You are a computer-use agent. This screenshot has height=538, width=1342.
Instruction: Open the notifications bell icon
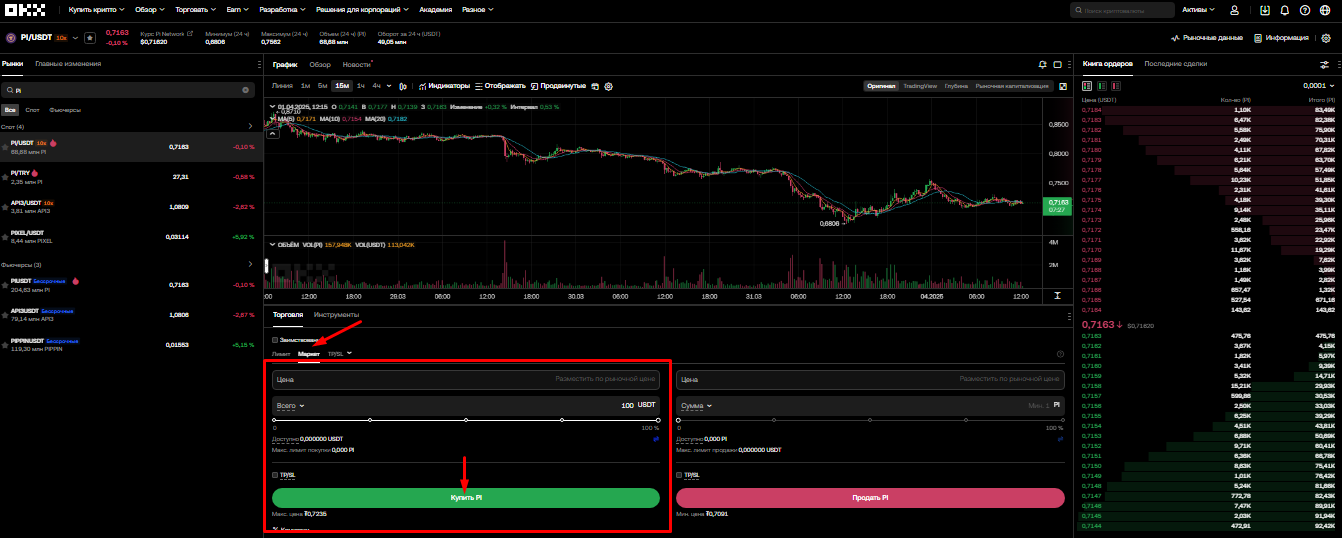[1283, 10]
